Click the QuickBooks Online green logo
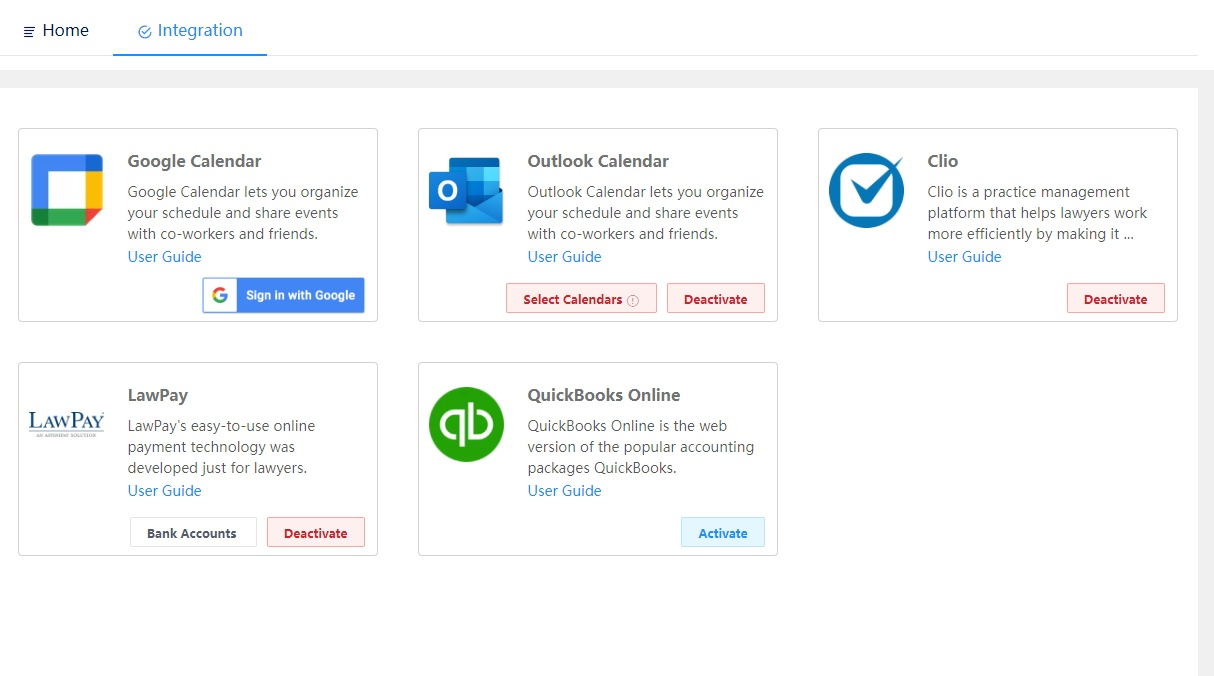1214x676 pixels. pyautogui.click(x=466, y=424)
